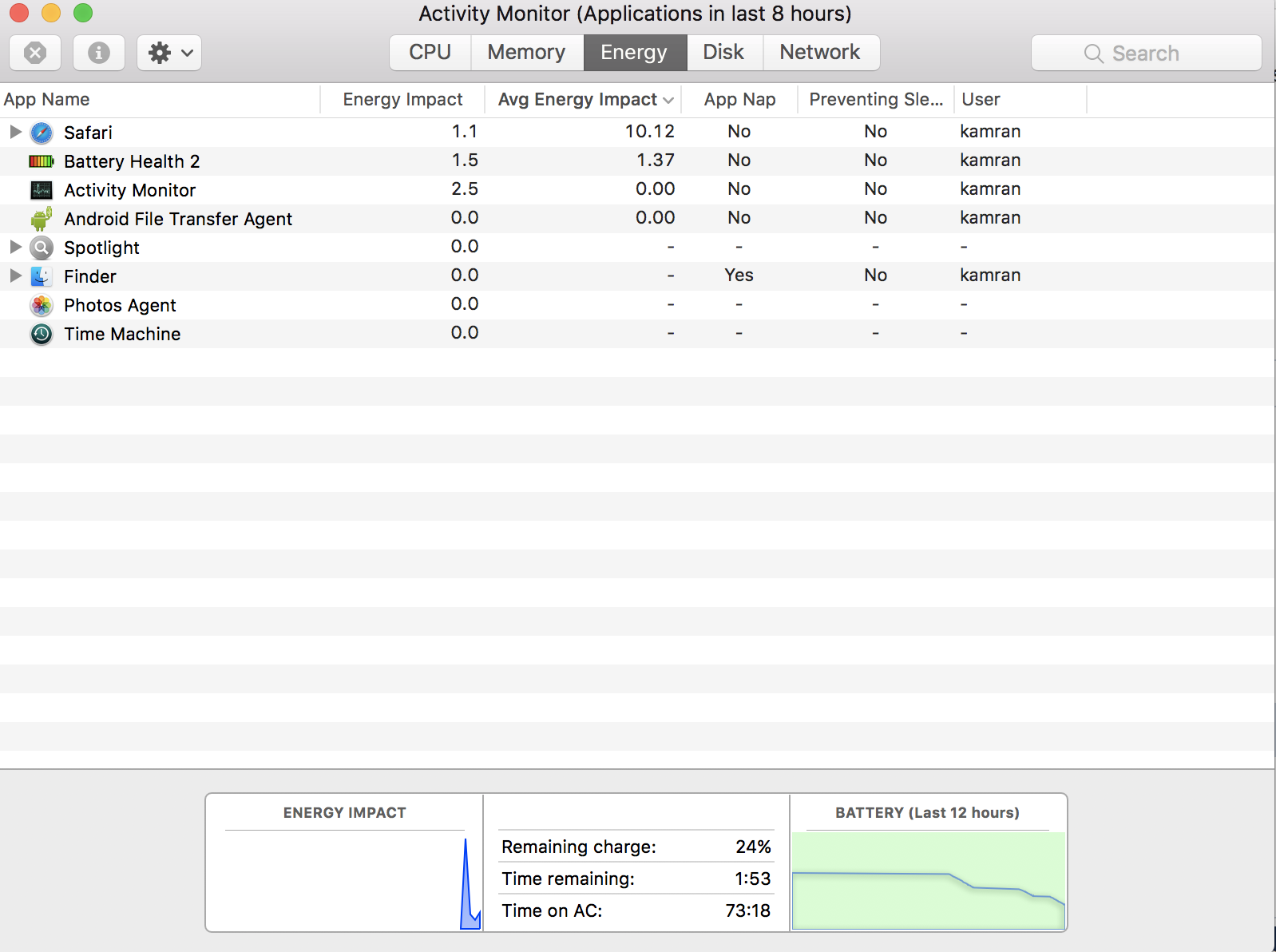Expand the Finder row disclosure triangle
Viewport: 1276px width, 952px height.
[x=15, y=276]
